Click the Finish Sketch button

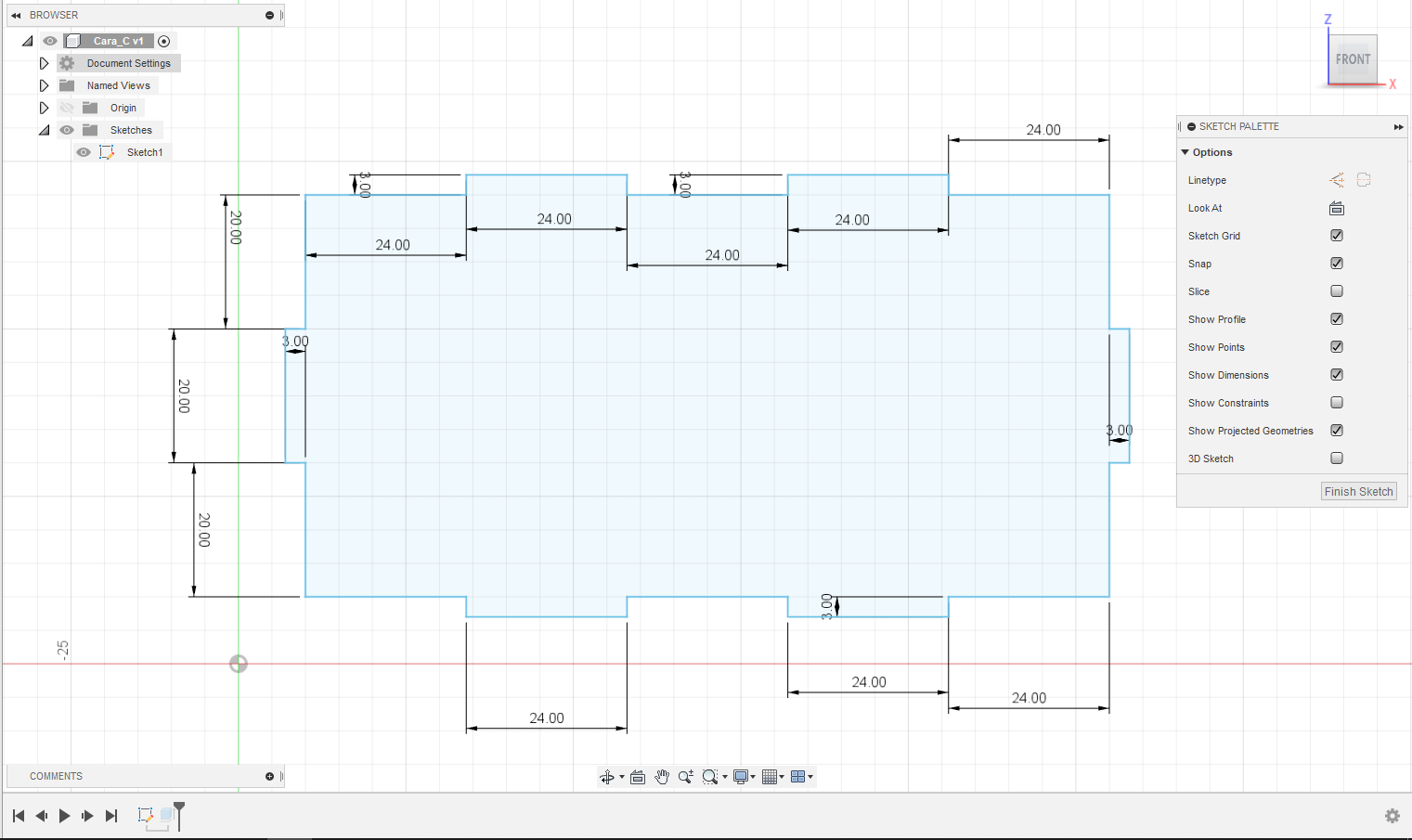[1359, 492]
